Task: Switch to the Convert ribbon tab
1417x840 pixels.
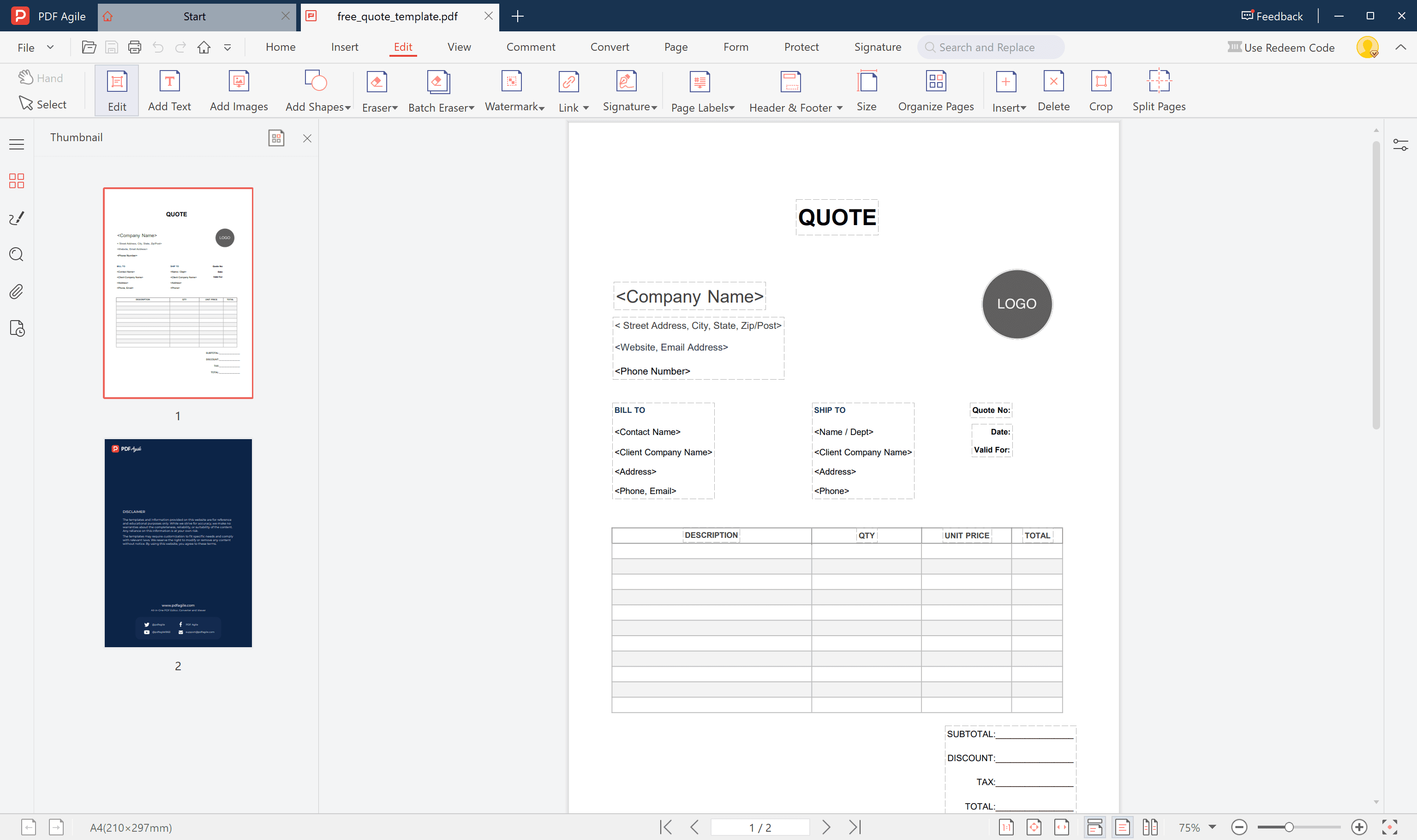Action: 610,47
